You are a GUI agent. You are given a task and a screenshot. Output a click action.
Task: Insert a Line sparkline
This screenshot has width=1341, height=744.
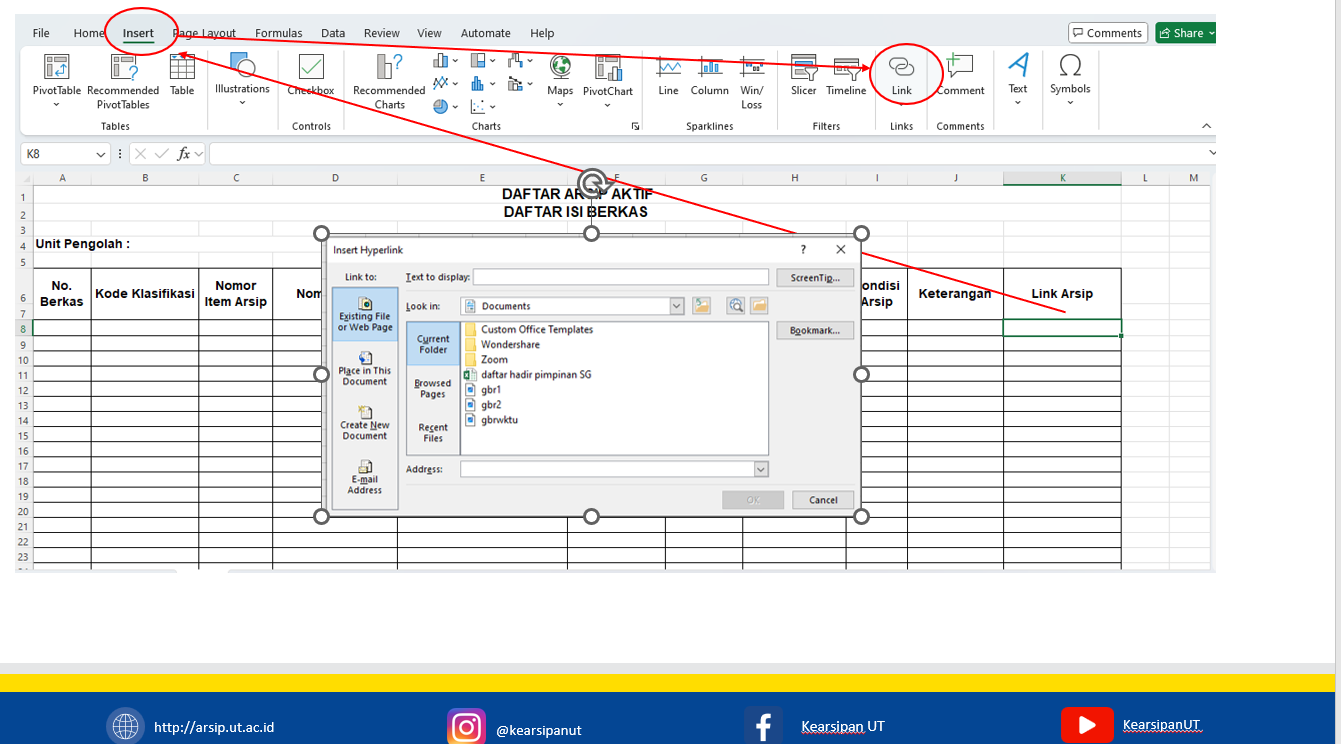pos(668,68)
